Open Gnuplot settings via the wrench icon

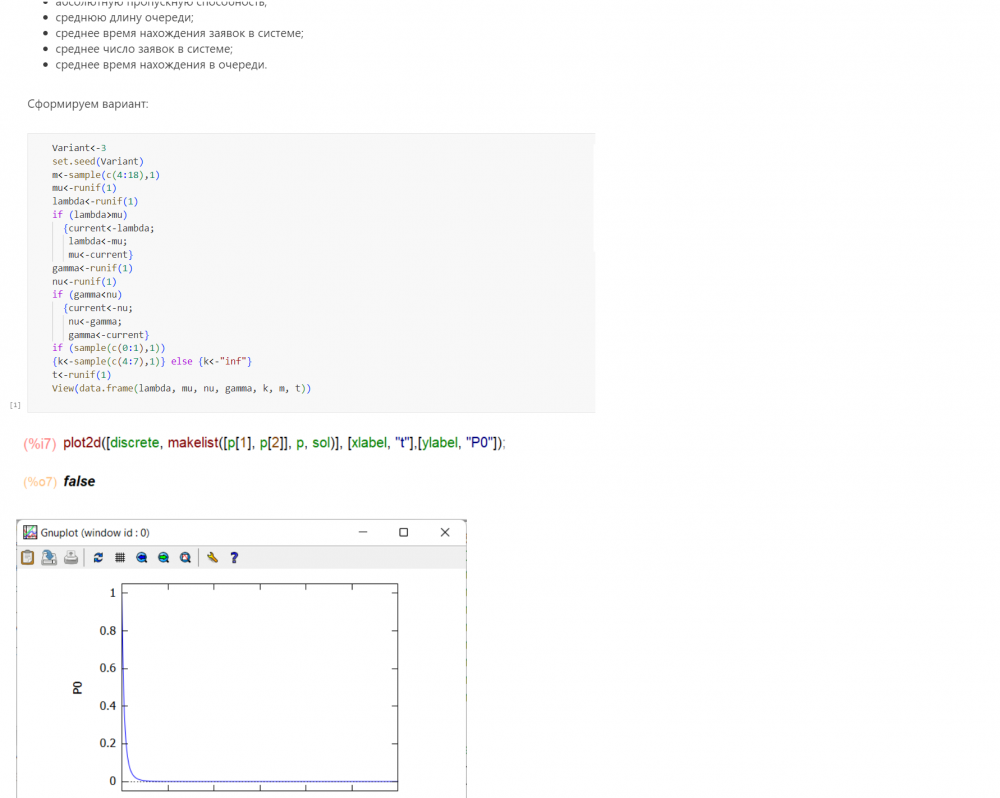[212, 558]
